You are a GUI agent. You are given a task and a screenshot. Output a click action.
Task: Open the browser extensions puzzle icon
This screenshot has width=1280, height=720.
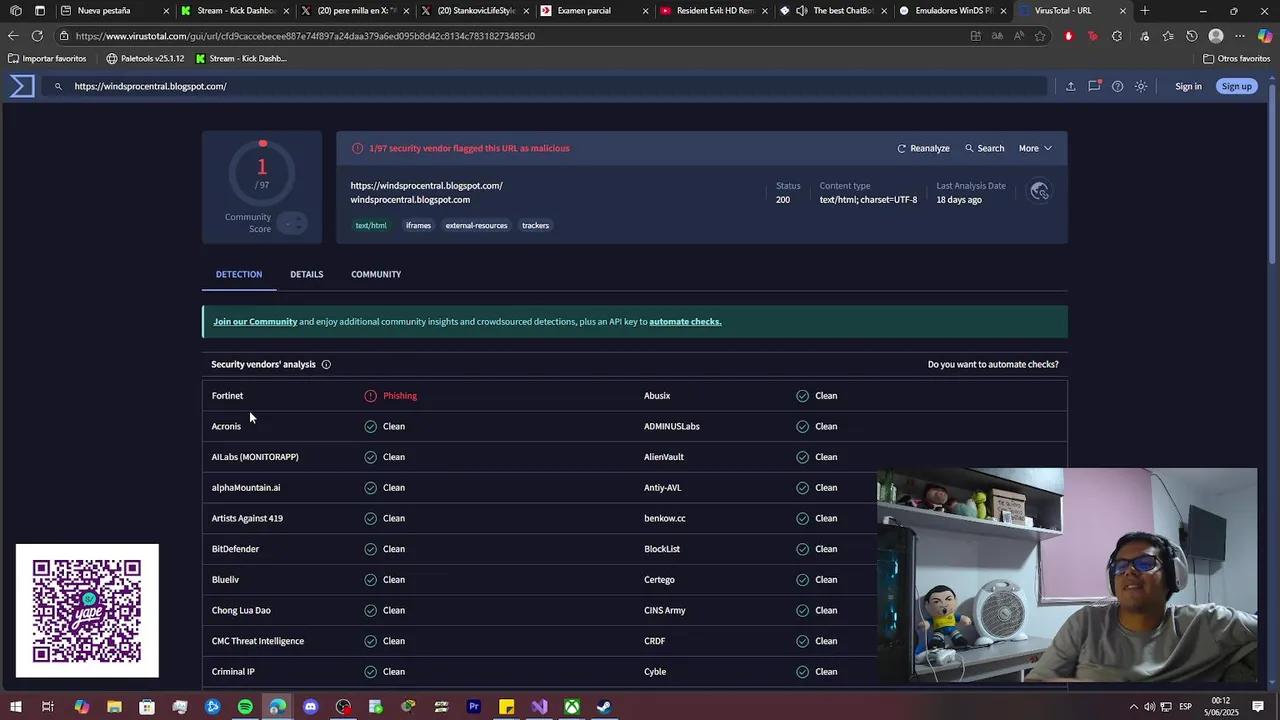(x=1116, y=36)
